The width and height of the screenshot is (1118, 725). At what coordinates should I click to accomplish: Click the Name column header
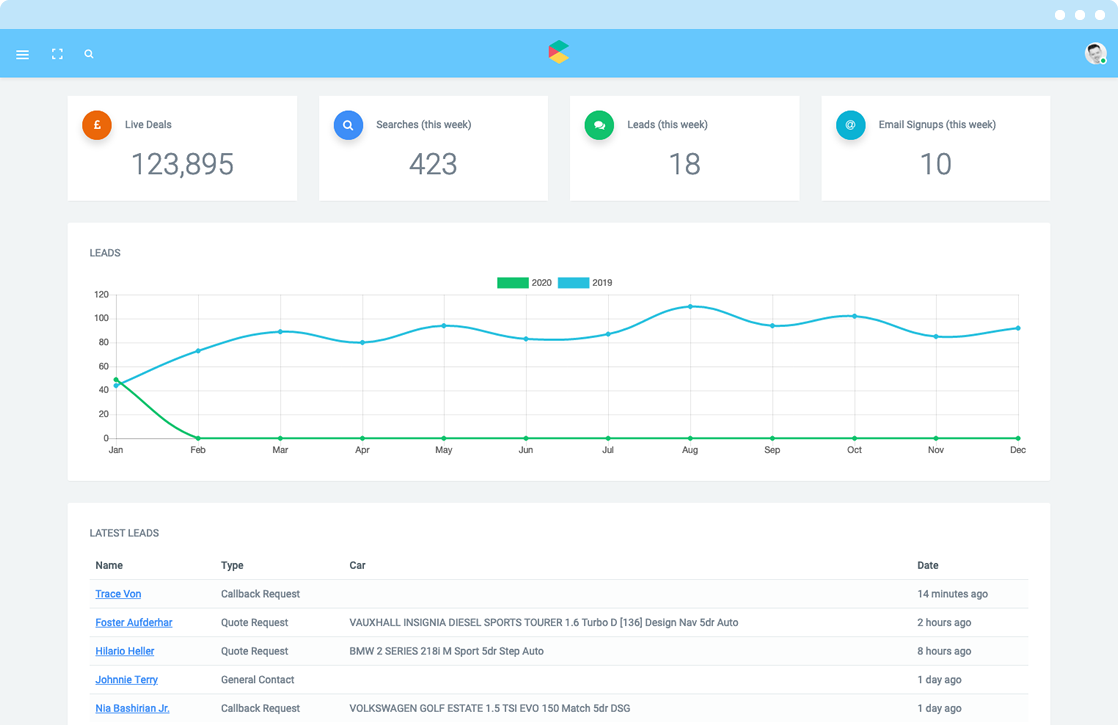coord(109,565)
